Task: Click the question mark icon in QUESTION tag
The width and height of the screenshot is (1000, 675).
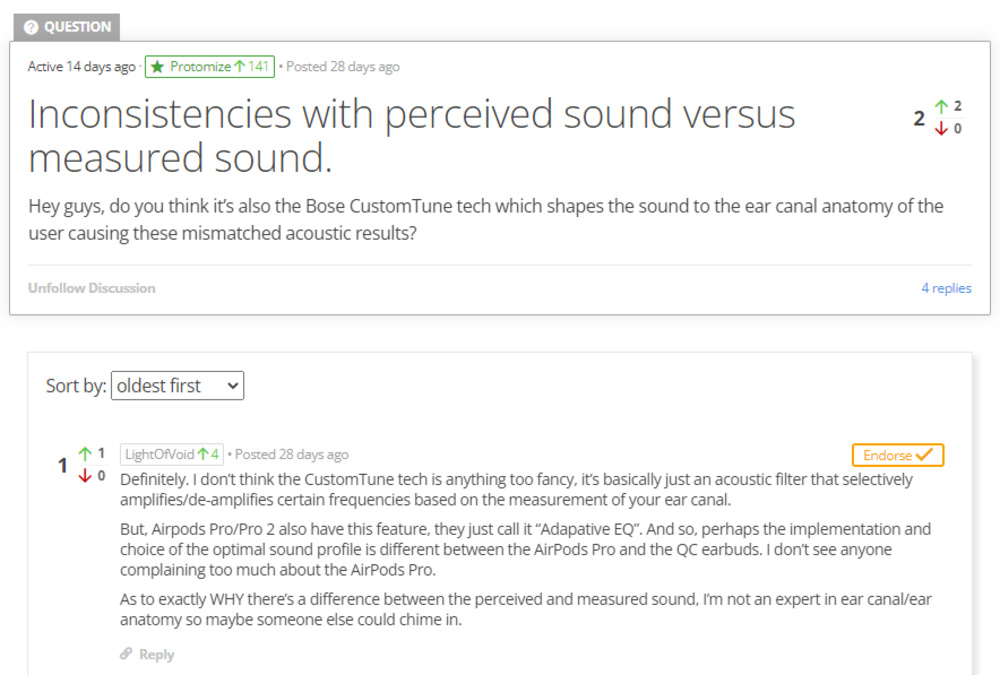Action: (x=31, y=27)
